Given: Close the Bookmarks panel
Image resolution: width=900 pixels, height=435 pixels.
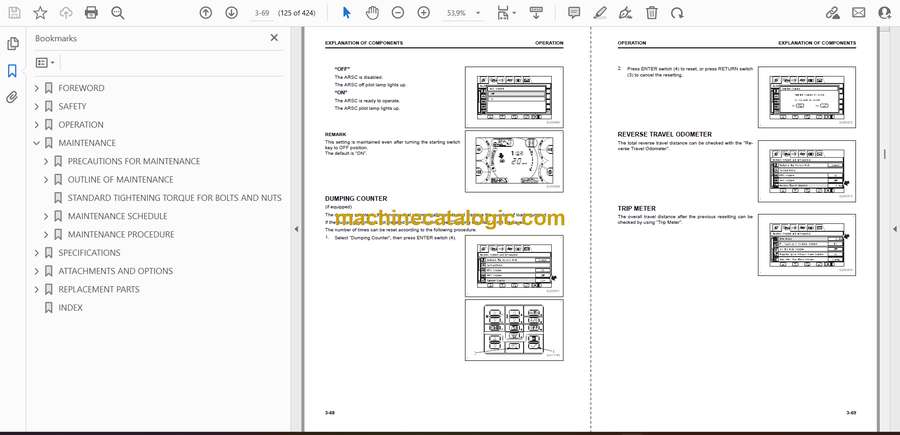Looking at the screenshot, I should [x=274, y=38].
